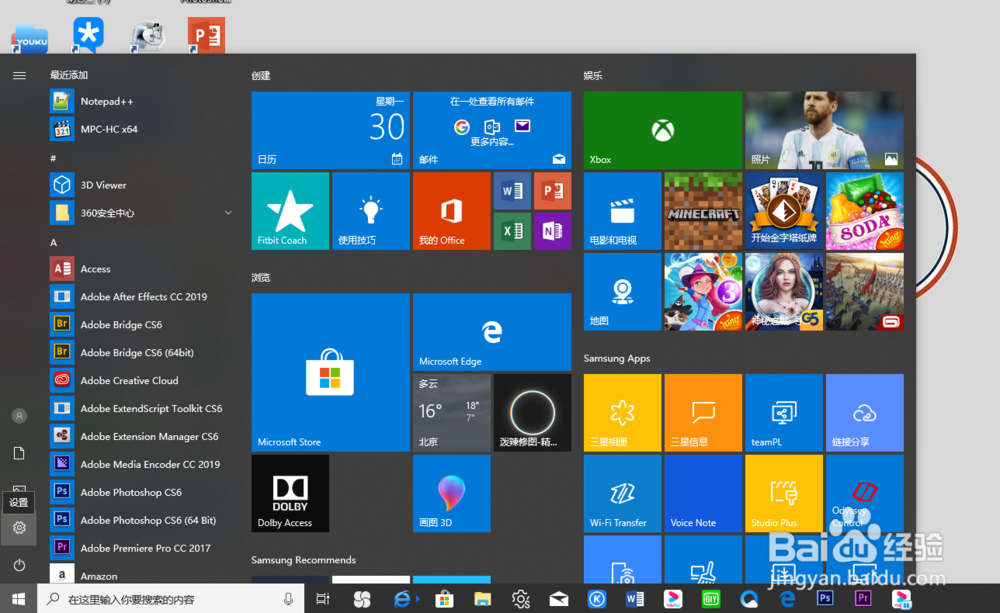Launch the Microsoft Store tile

(x=330, y=370)
